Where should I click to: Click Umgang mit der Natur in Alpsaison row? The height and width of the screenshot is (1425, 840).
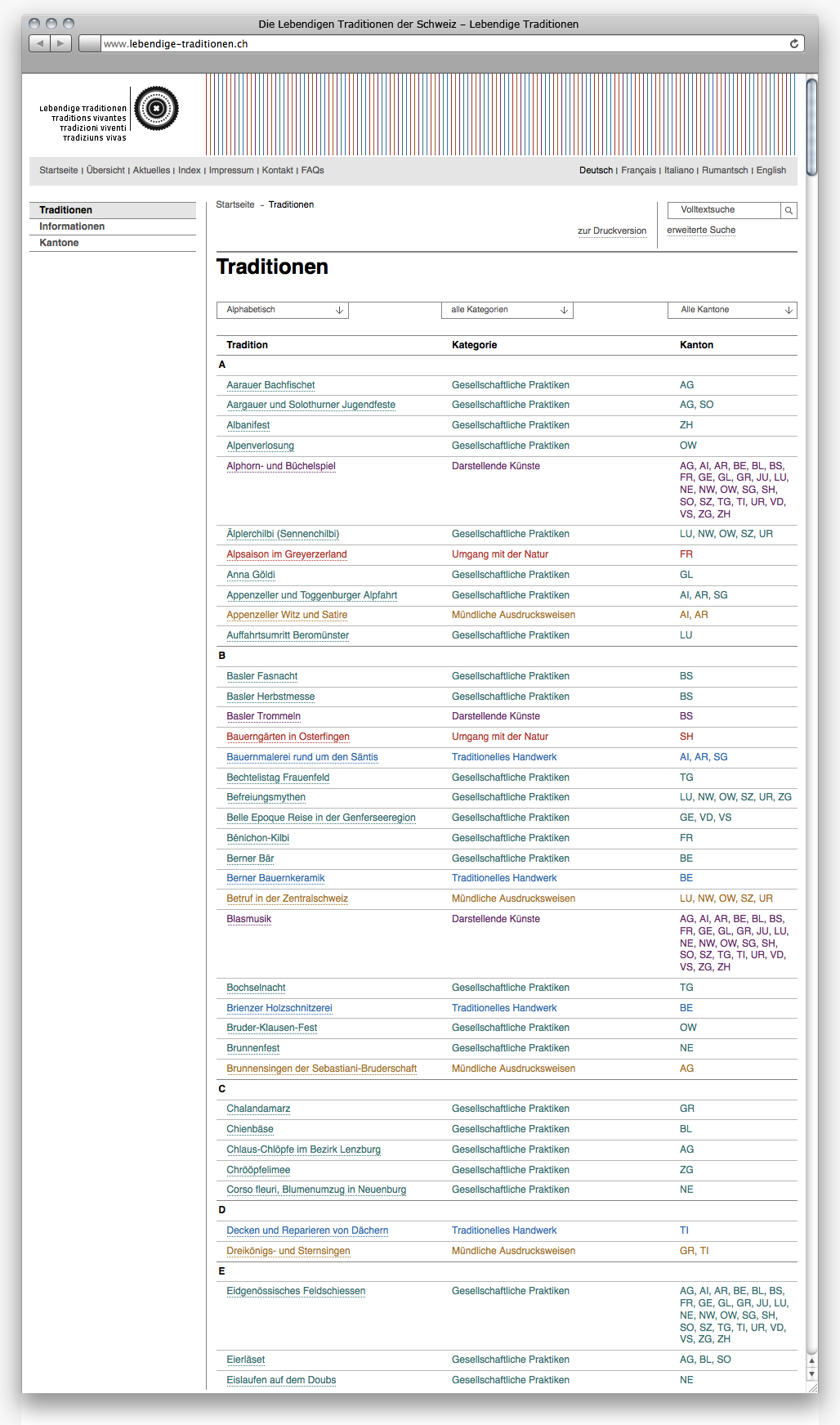coord(500,554)
